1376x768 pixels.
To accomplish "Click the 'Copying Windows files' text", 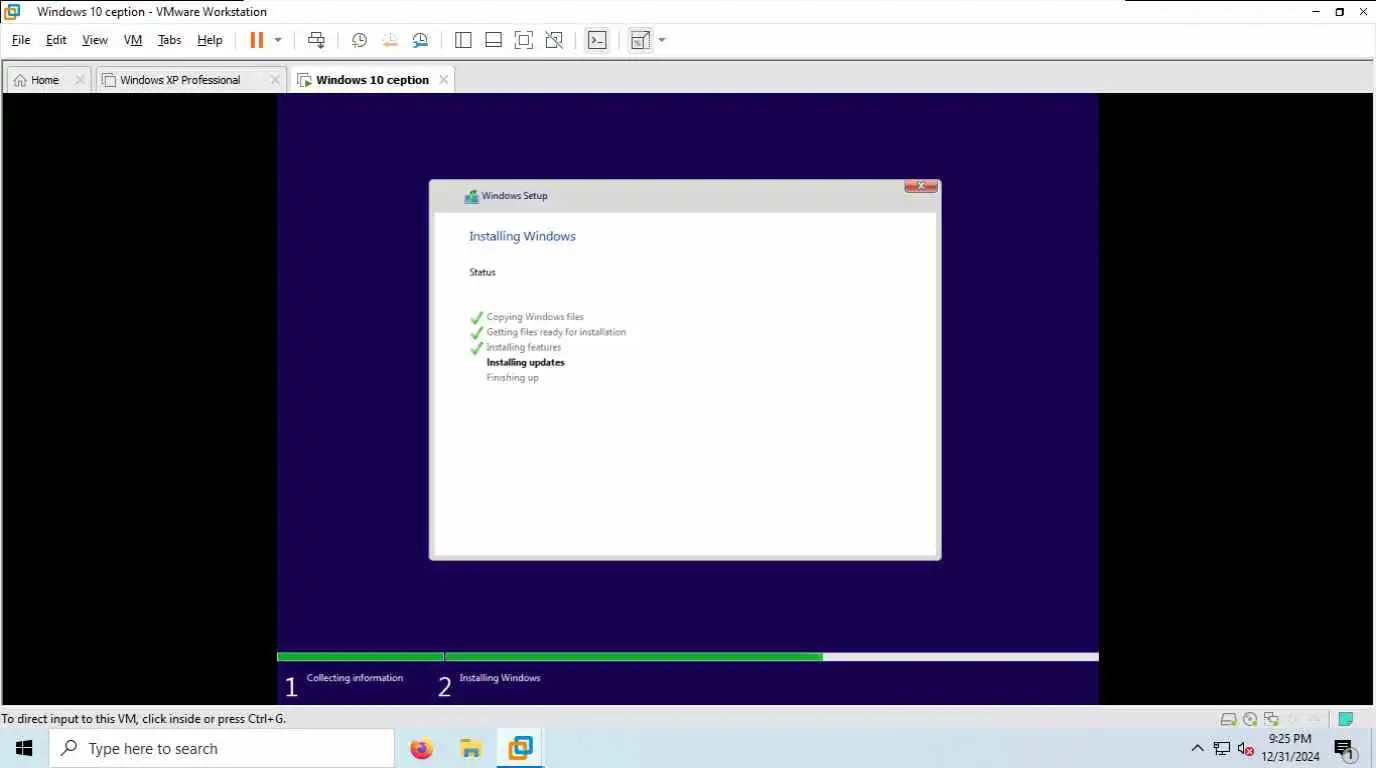I will tap(535, 317).
